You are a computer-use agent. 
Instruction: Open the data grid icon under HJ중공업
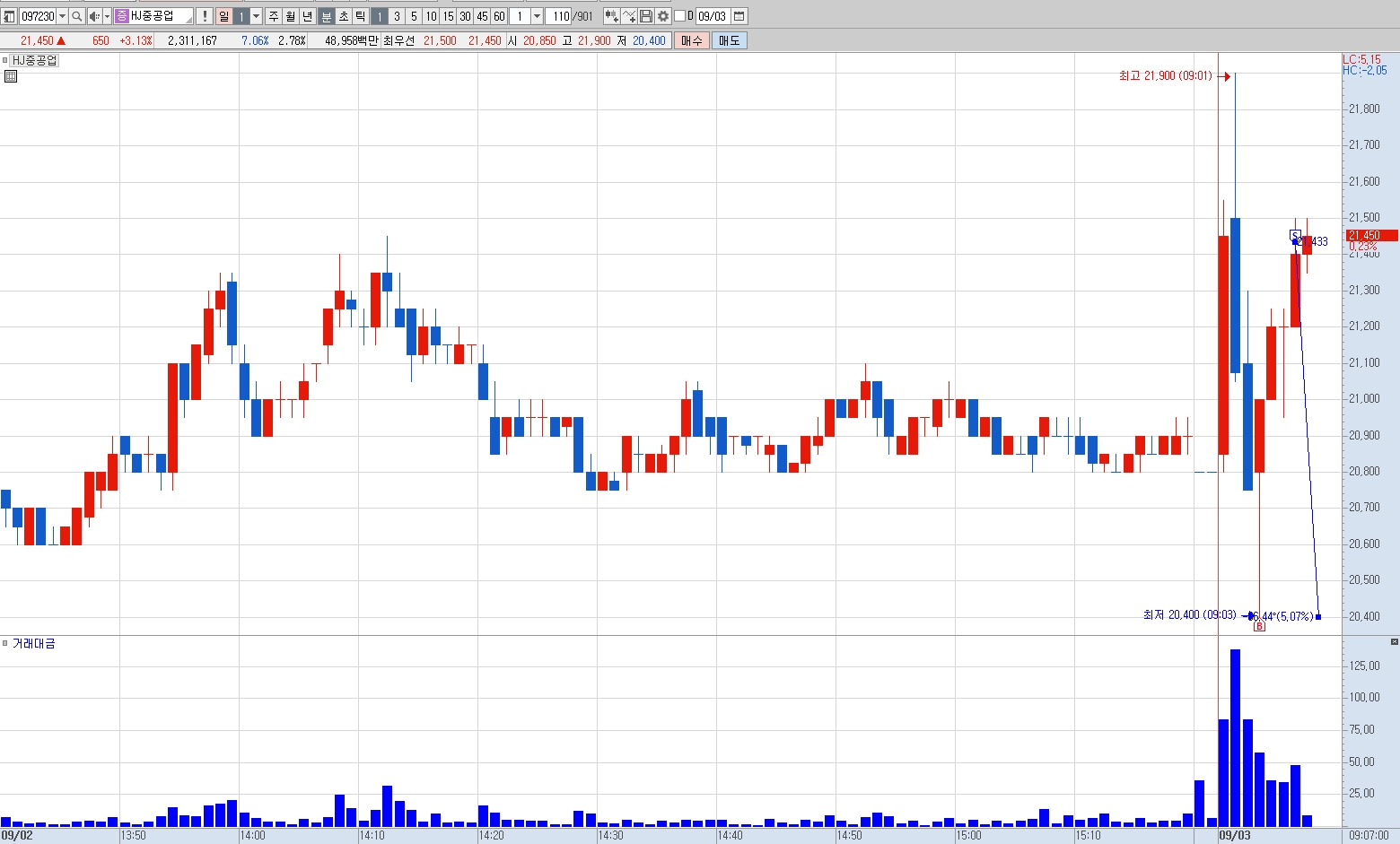click(11, 76)
